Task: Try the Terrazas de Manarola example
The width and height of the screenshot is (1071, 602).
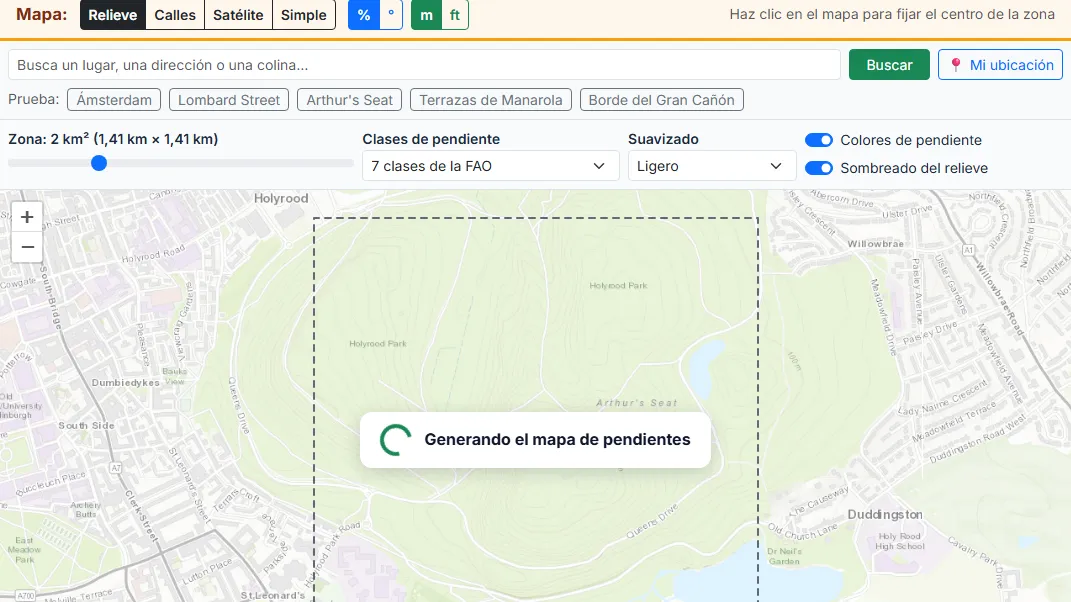Action: click(x=490, y=100)
